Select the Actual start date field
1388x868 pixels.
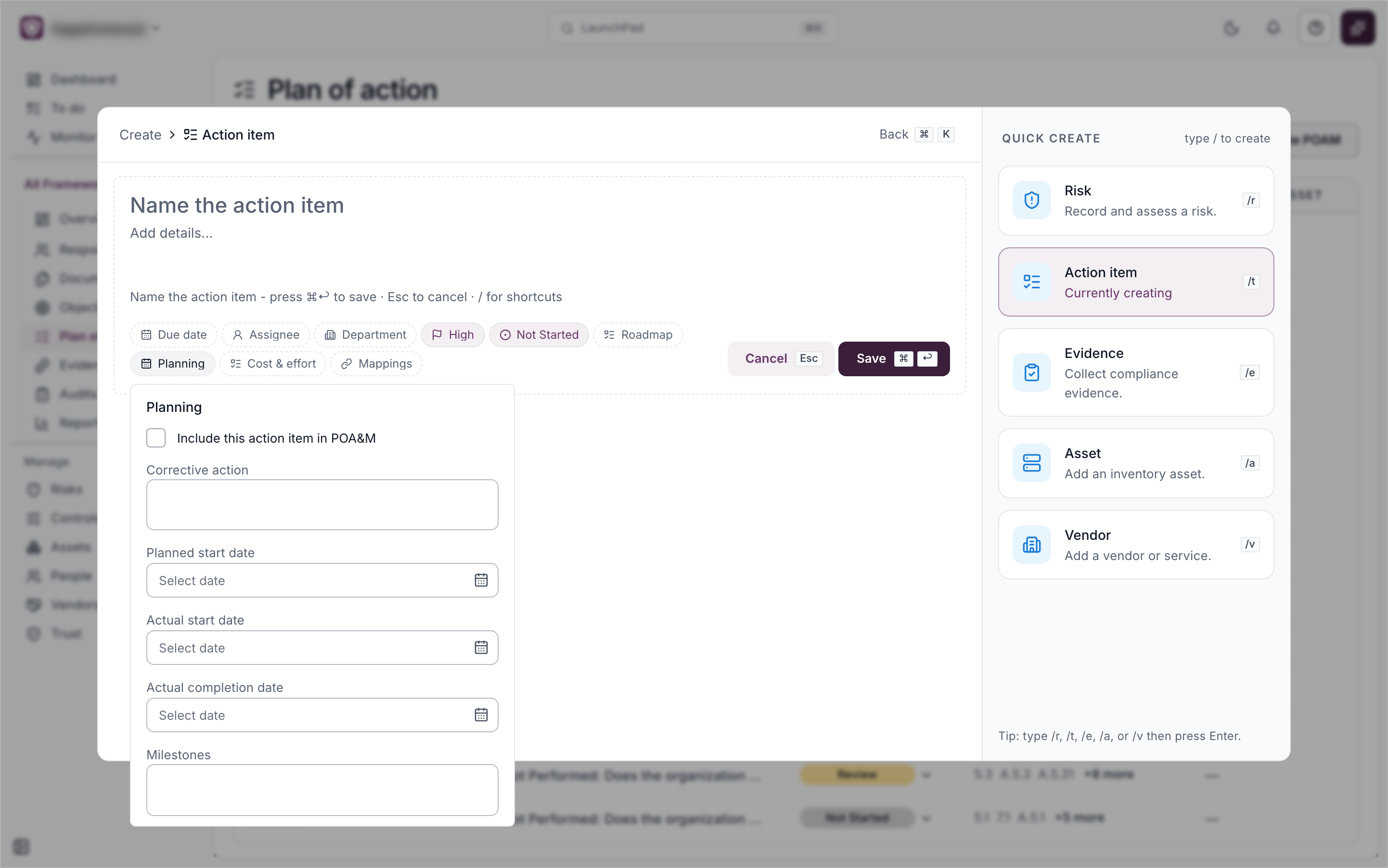point(322,648)
